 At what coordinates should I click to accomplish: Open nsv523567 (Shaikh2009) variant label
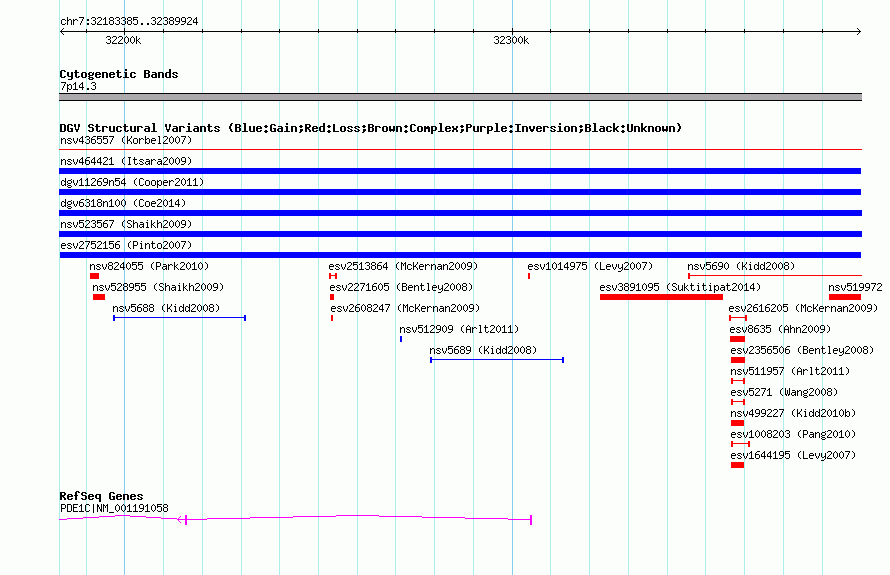coord(126,224)
